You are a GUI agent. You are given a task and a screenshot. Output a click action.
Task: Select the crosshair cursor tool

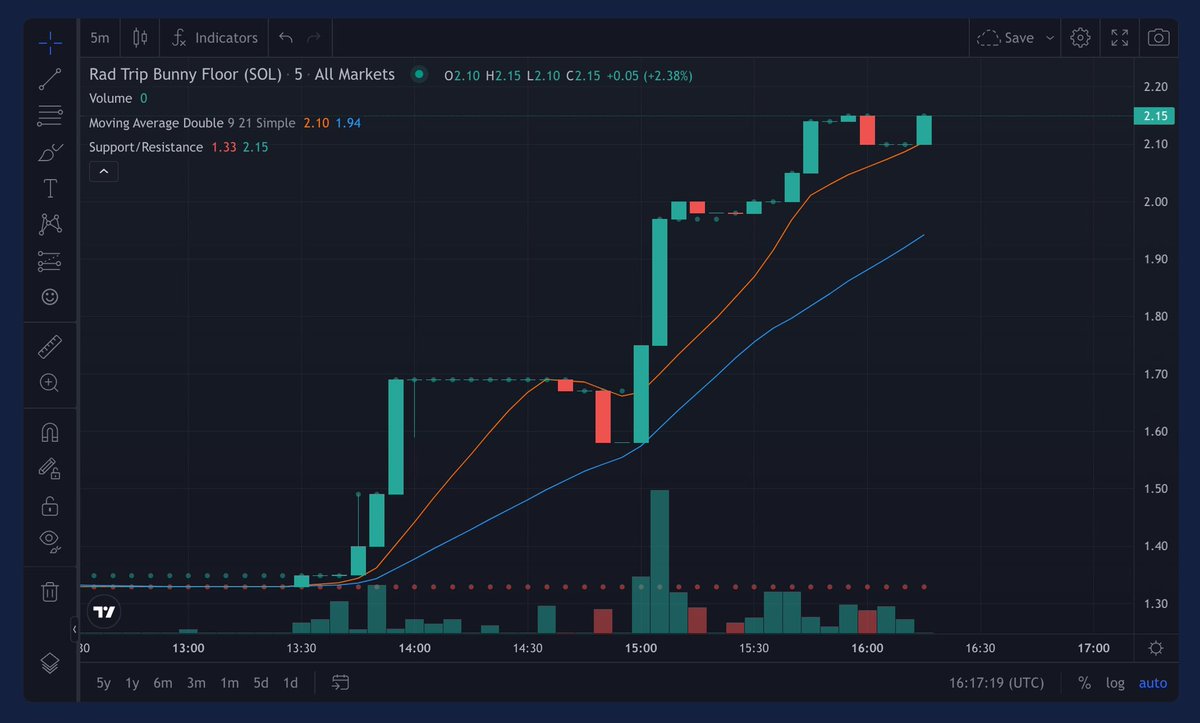(x=50, y=42)
